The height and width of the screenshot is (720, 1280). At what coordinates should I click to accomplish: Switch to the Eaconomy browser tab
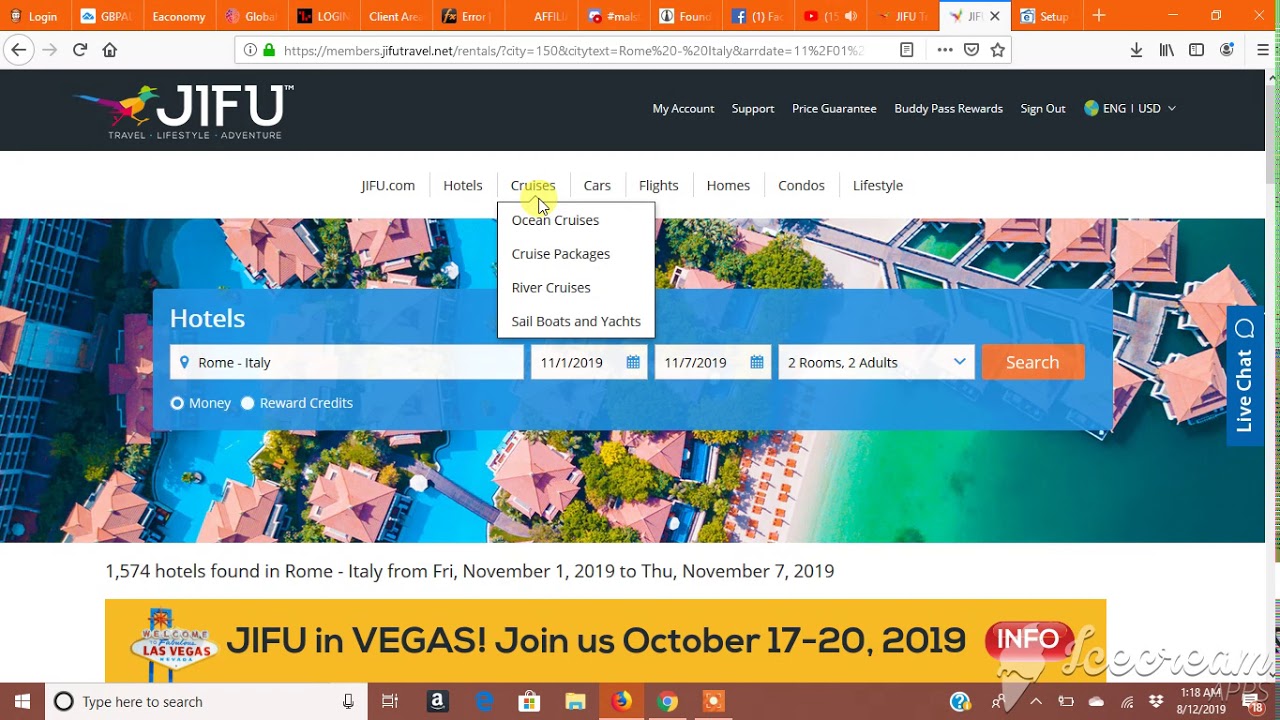pyautogui.click(x=178, y=16)
